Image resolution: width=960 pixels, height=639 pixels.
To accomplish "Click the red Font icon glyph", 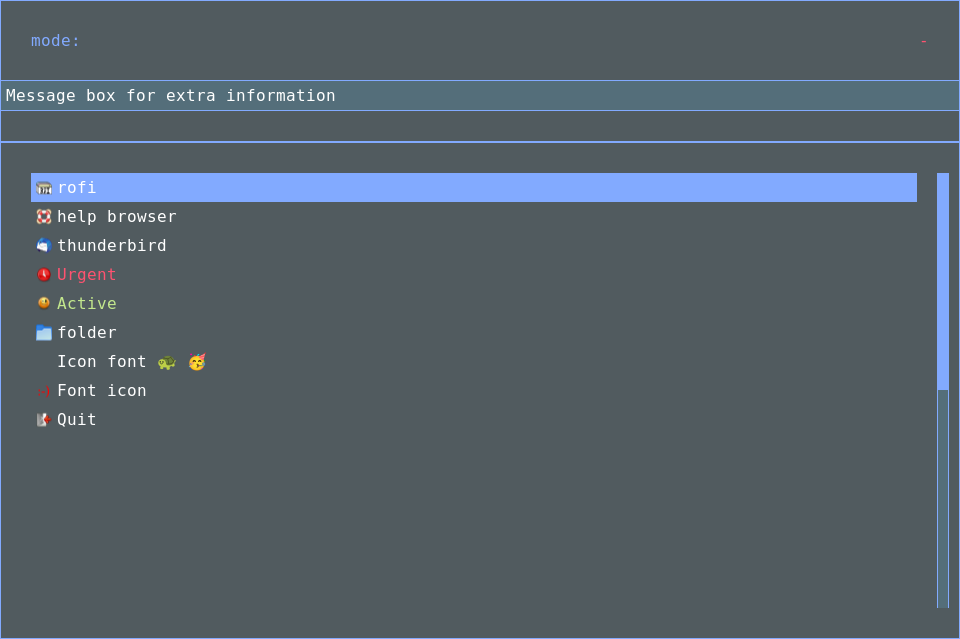I will (44, 392).
